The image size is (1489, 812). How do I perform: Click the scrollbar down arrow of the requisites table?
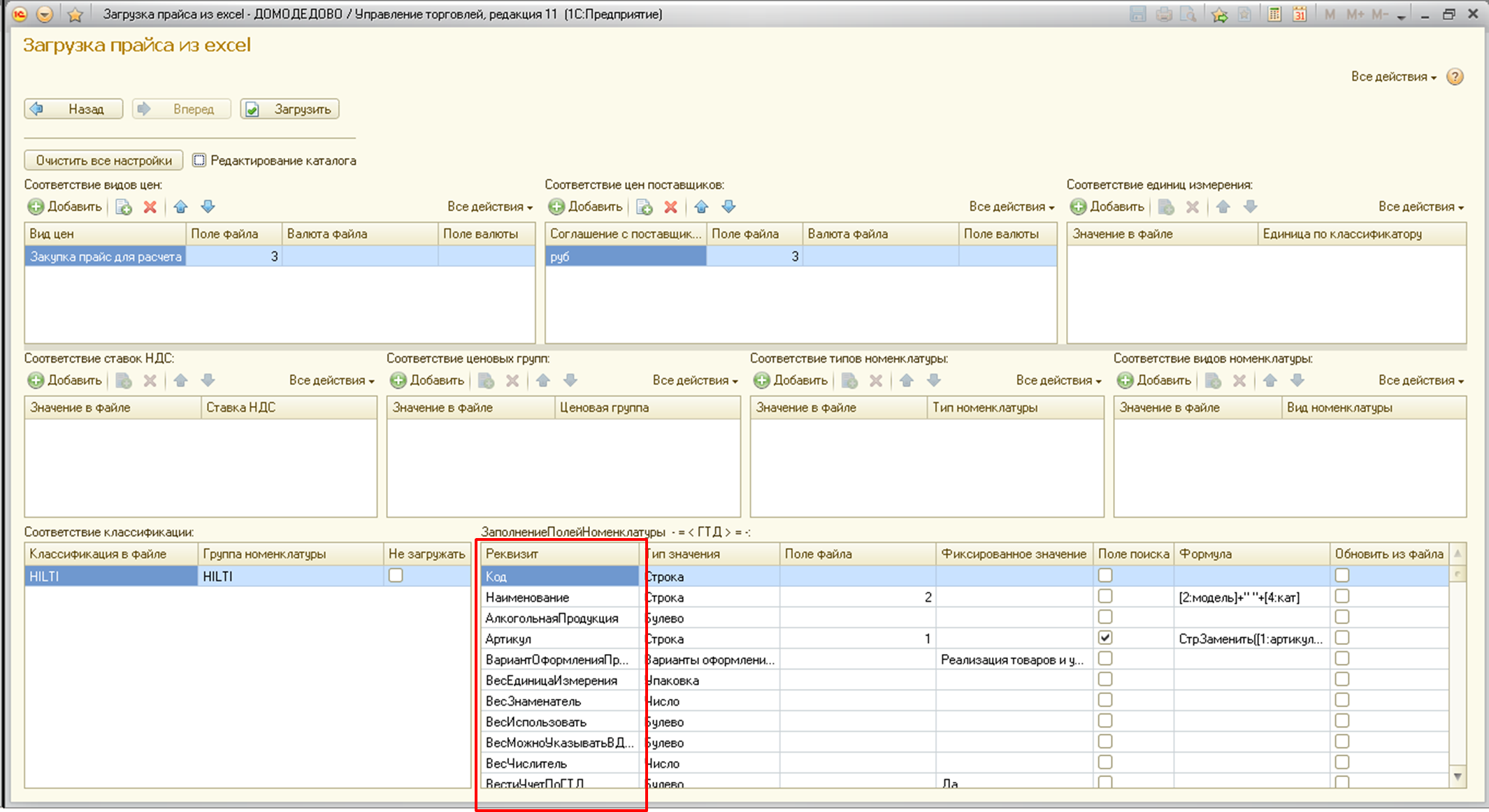(1458, 776)
